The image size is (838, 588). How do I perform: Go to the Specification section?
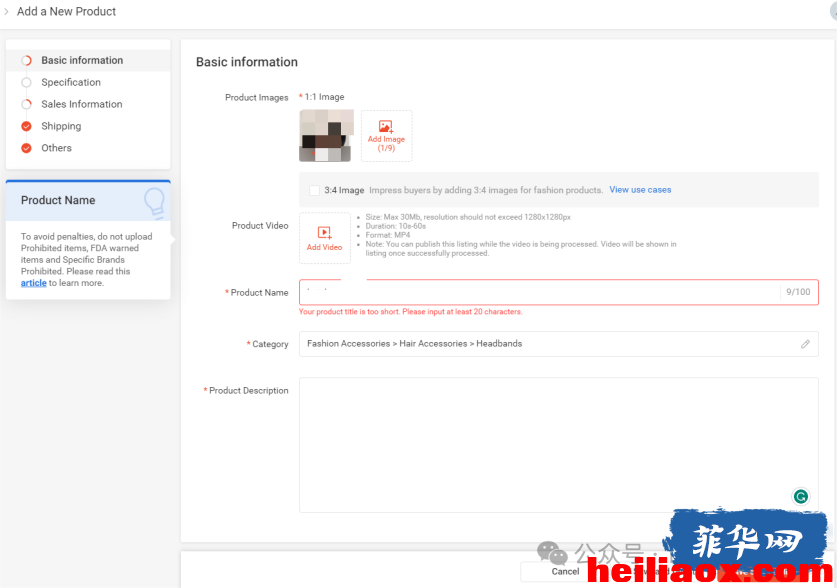coord(71,82)
